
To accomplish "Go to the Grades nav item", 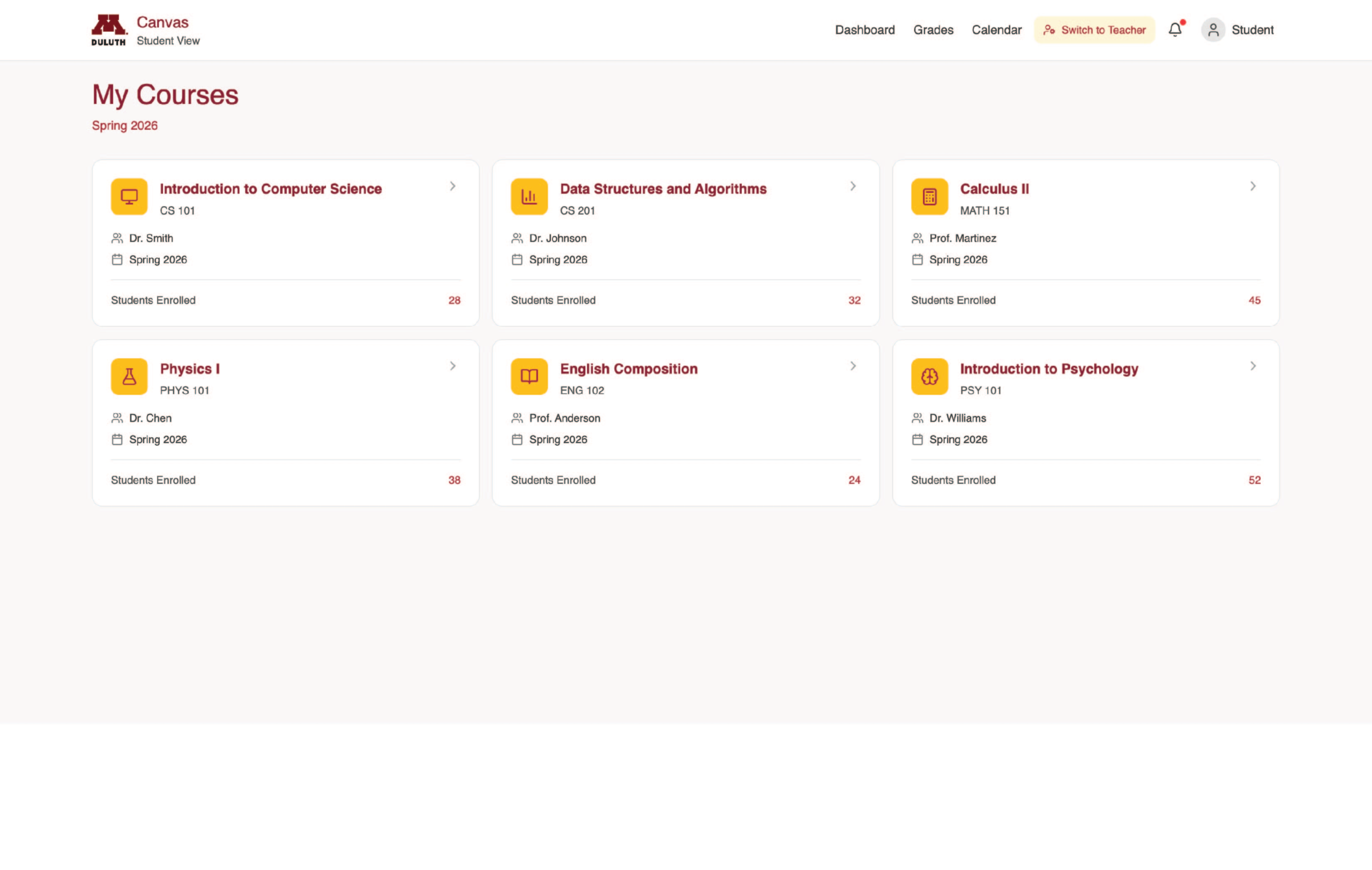I will [x=933, y=30].
